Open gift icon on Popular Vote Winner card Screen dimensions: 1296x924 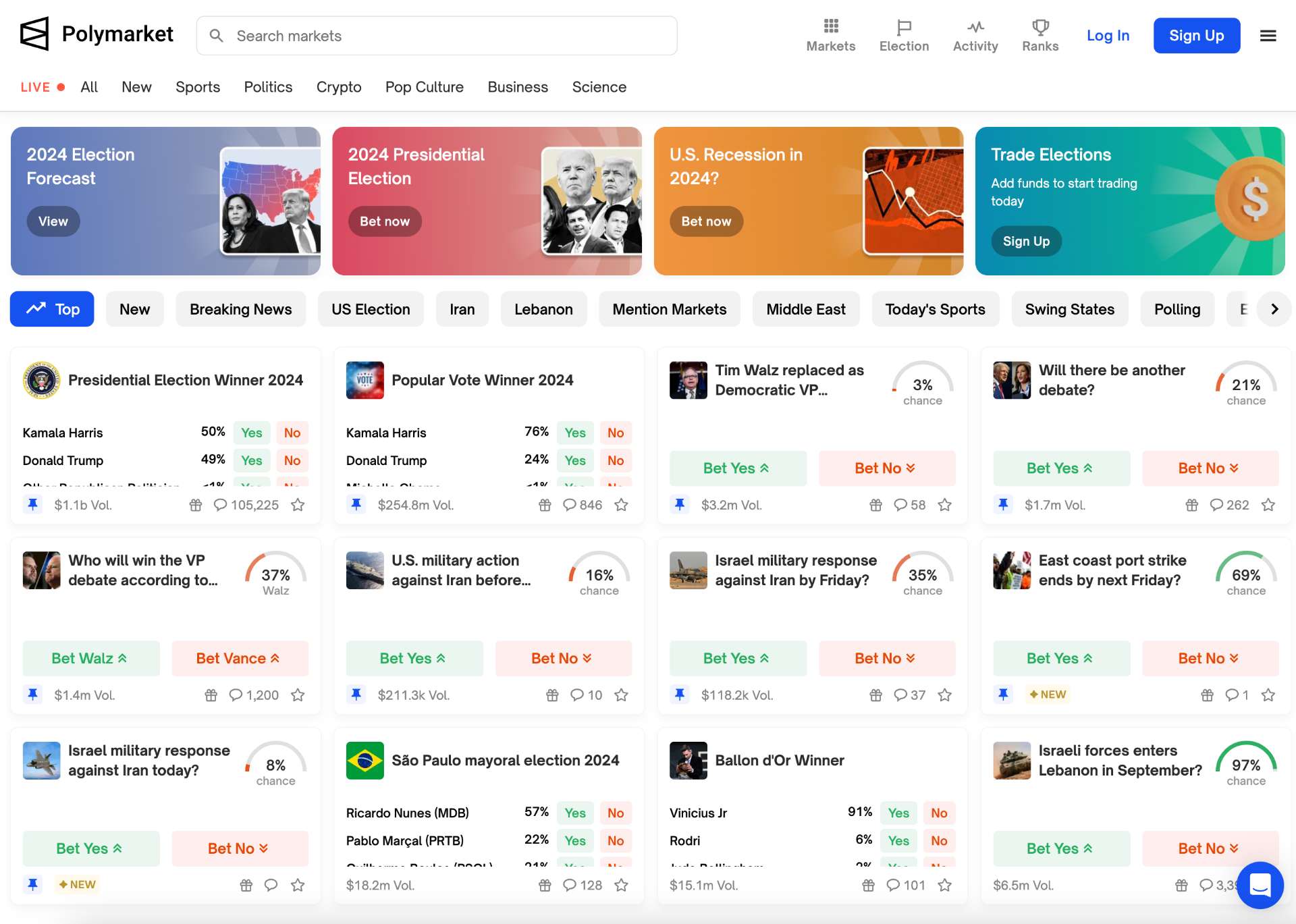pyautogui.click(x=545, y=505)
